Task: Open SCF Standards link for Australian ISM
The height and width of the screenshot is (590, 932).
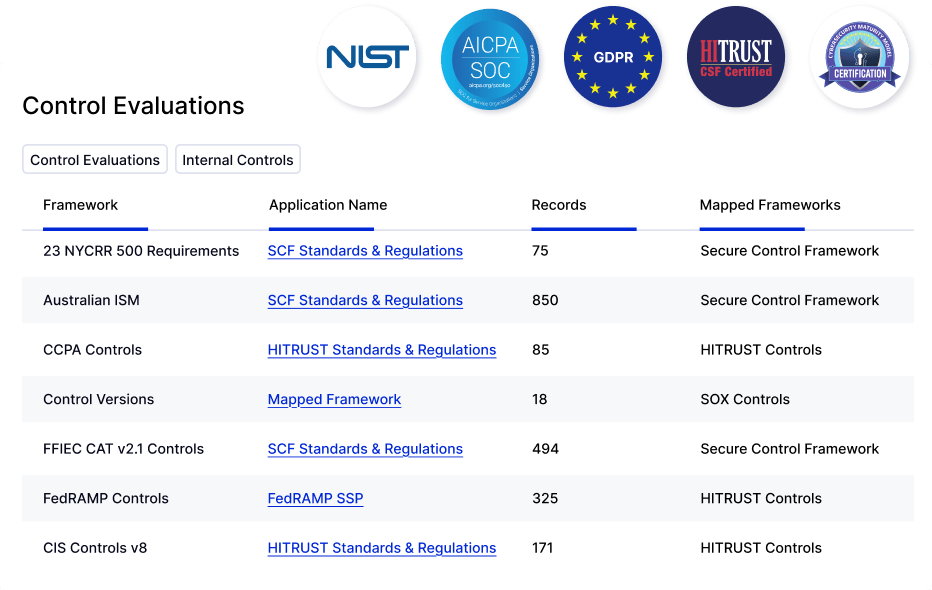Action: (365, 300)
